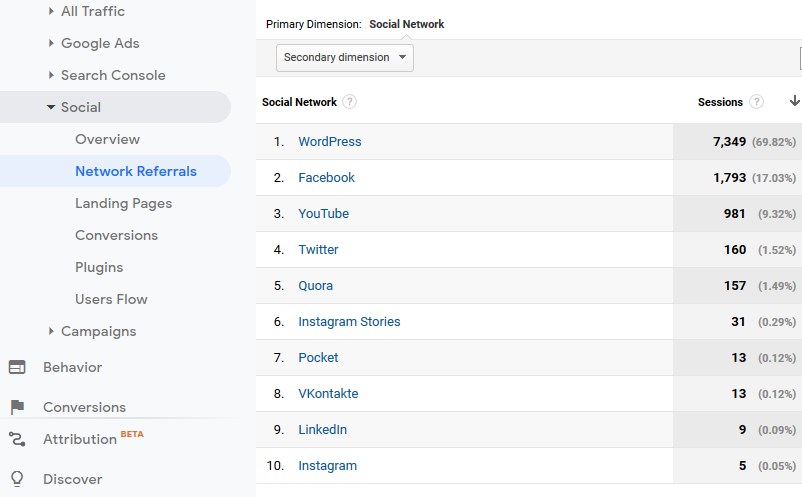
Task: Select Users Flow in the sidebar
Action: pos(111,299)
